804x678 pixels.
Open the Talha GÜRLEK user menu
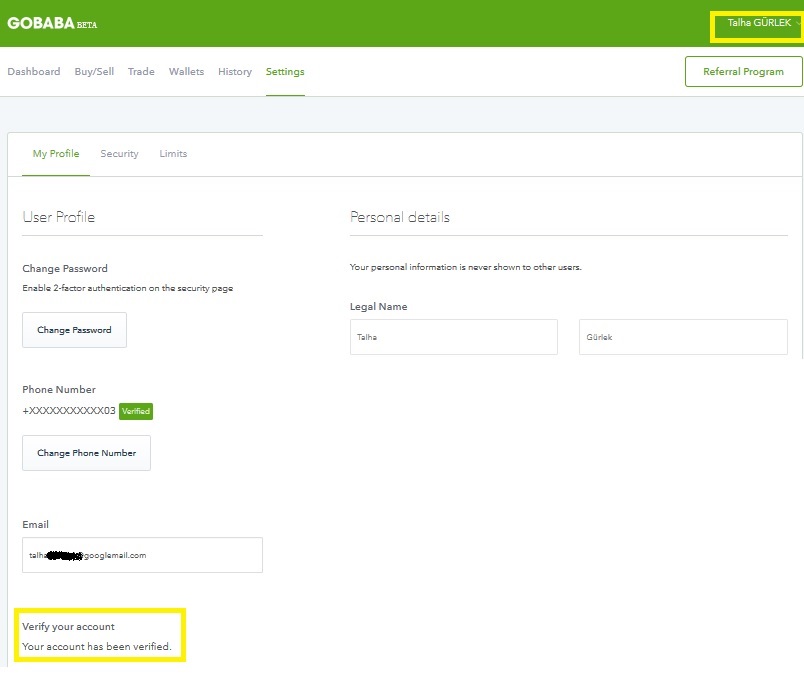762,23
